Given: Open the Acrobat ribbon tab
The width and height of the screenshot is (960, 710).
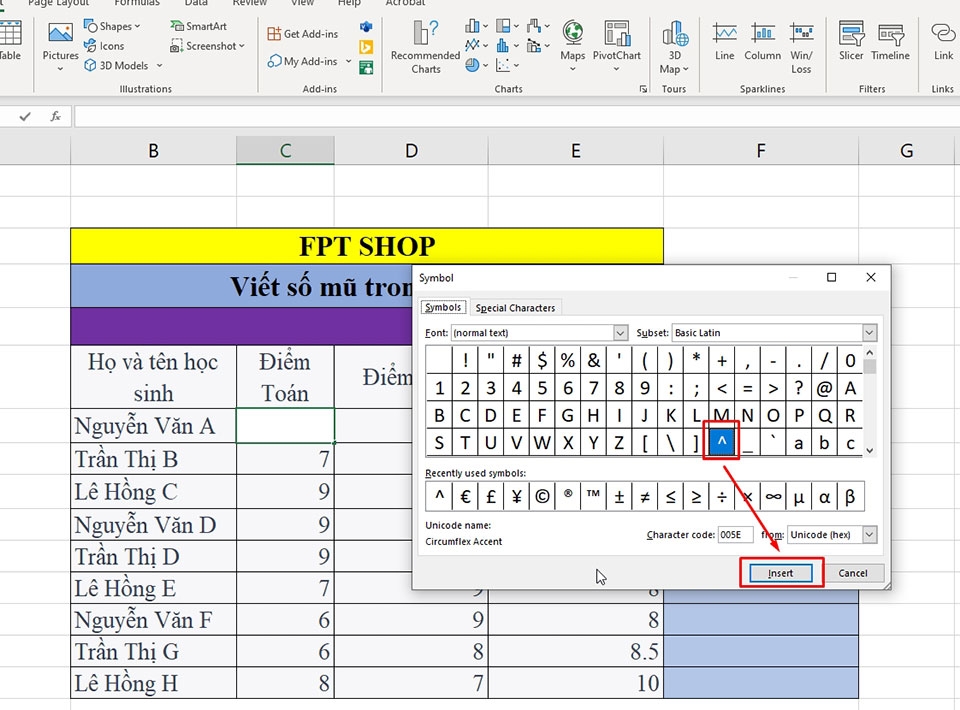Looking at the screenshot, I should (x=404, y=4).
